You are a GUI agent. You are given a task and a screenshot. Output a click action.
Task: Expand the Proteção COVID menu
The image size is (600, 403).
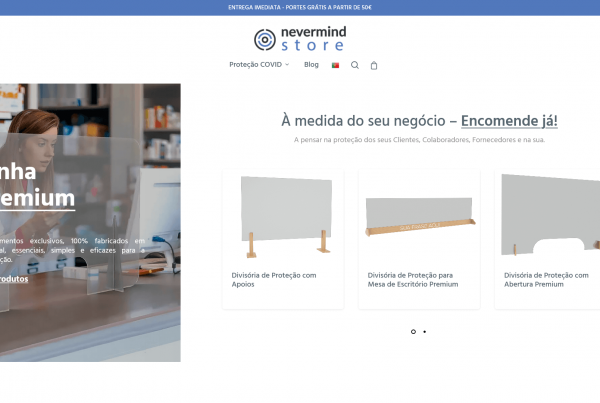[258, 65]
